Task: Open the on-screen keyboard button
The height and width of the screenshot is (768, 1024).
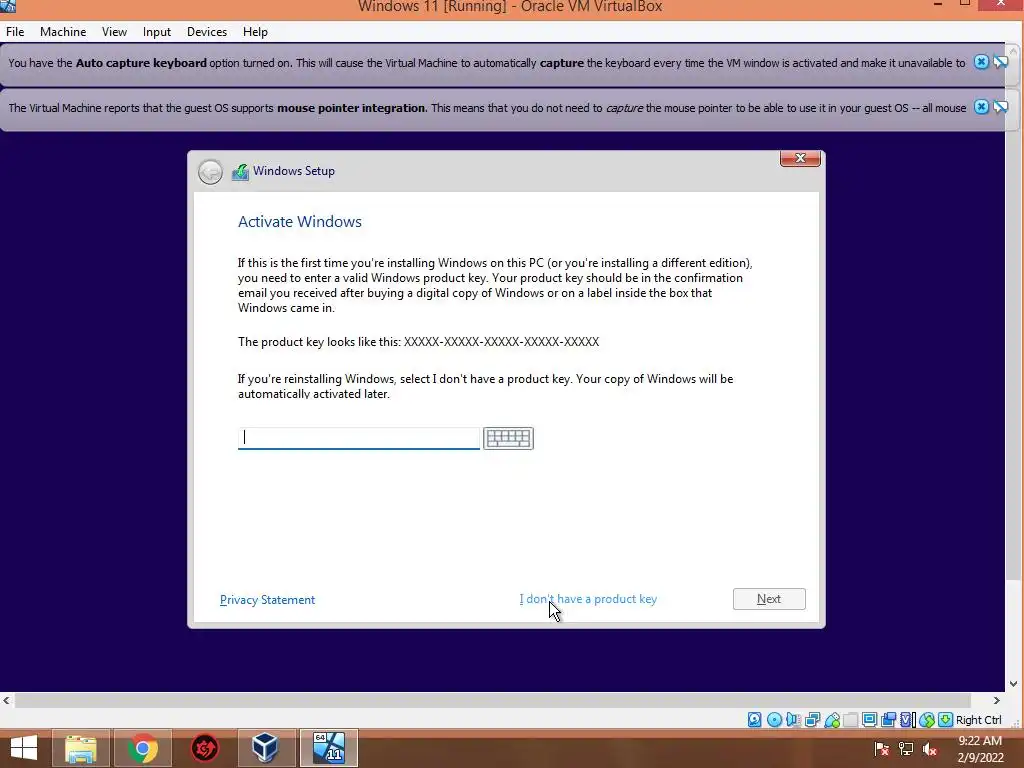Action: (508, 438)
